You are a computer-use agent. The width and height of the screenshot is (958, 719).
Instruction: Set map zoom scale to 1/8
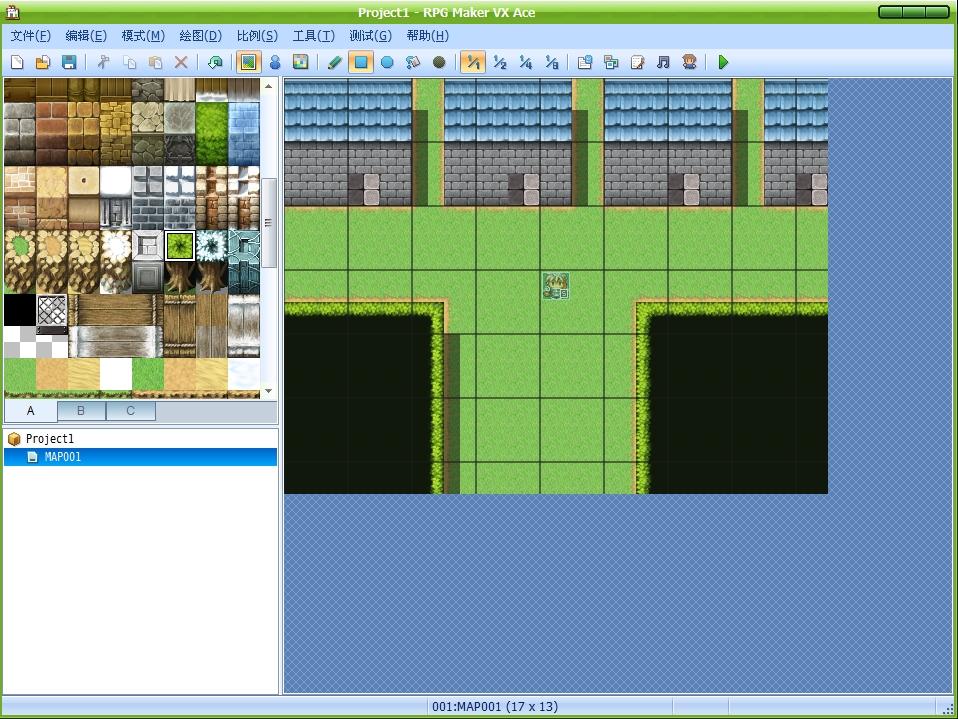click(552, 62)
